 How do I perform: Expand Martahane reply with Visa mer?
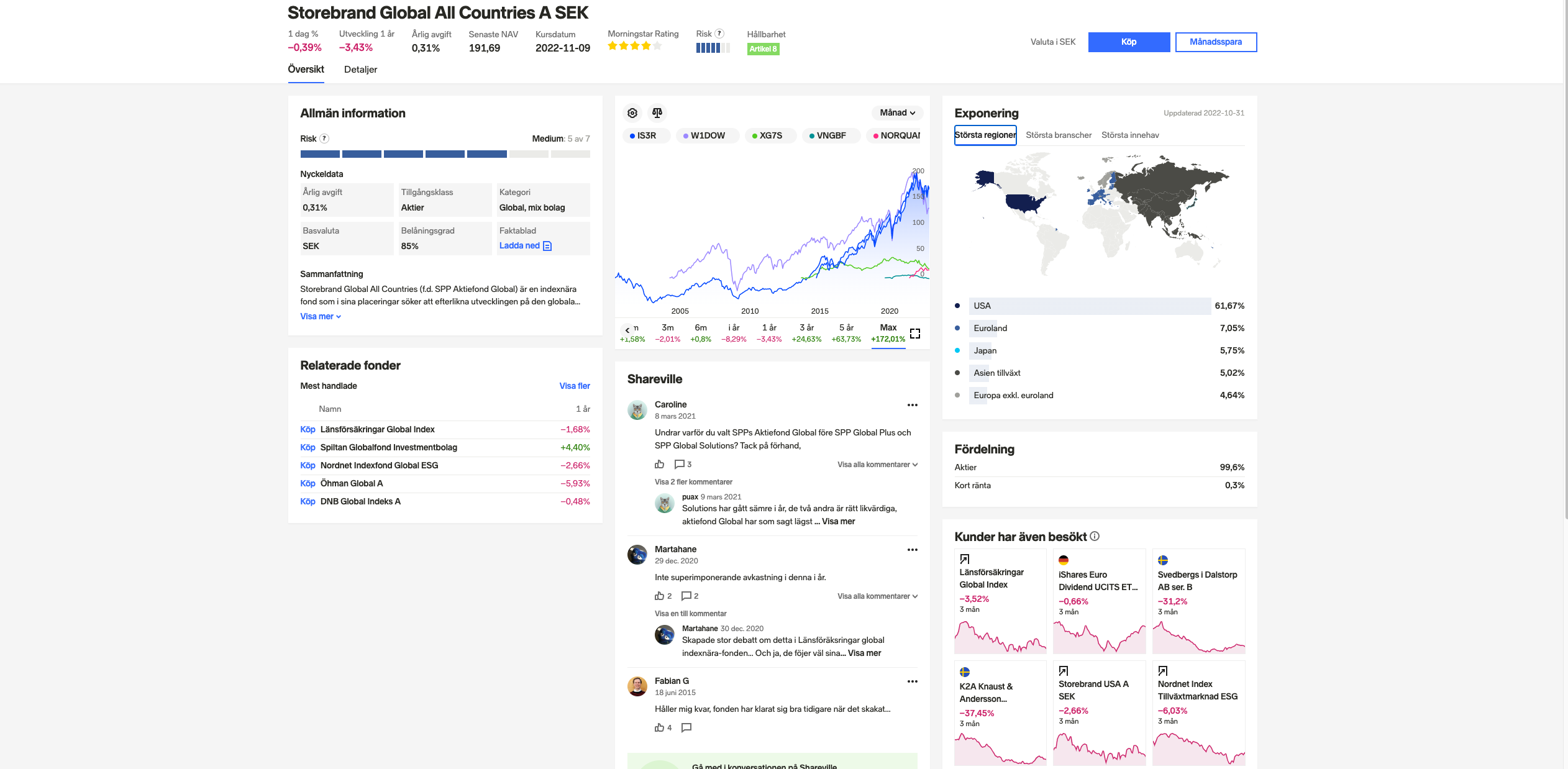pos(865,653)
